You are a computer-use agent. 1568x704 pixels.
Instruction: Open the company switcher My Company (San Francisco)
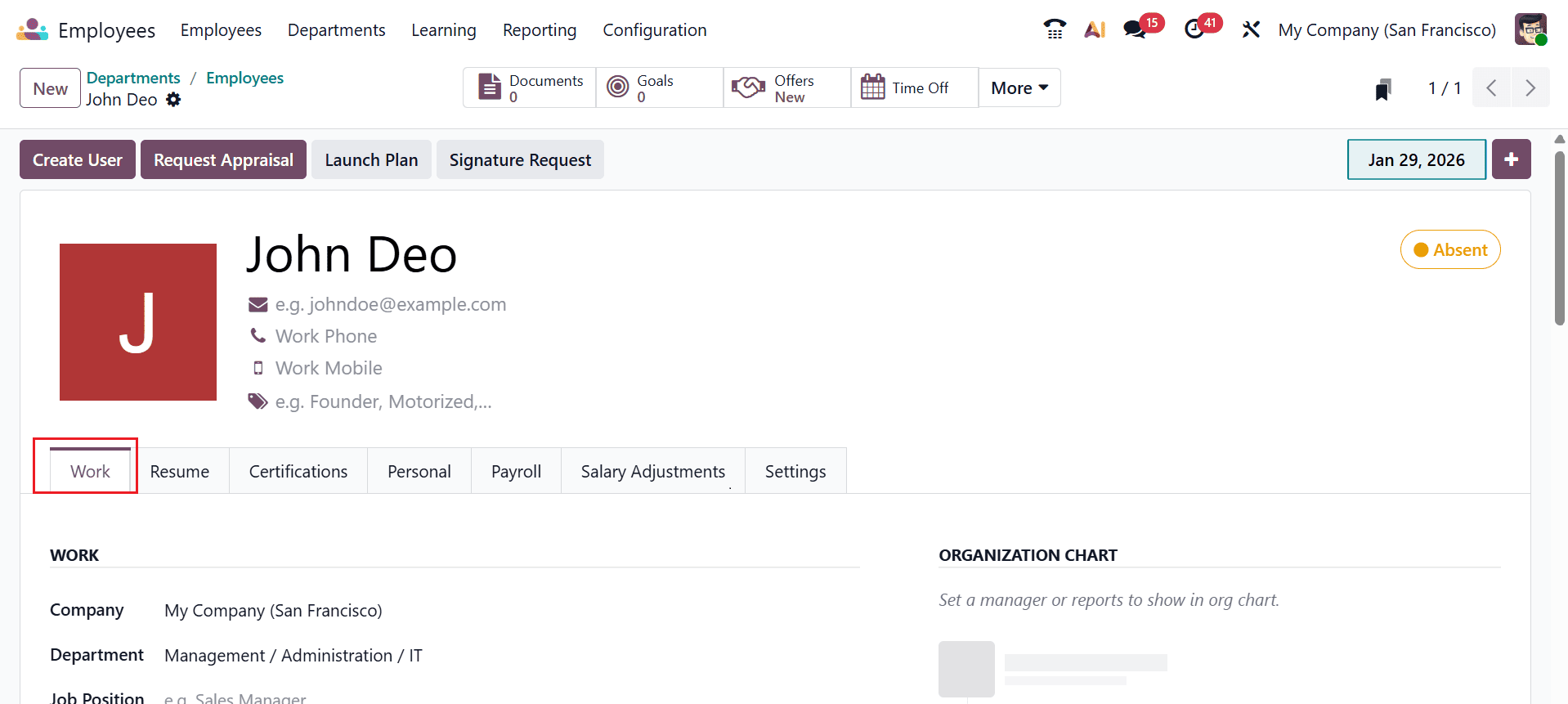click(1387, 30)
